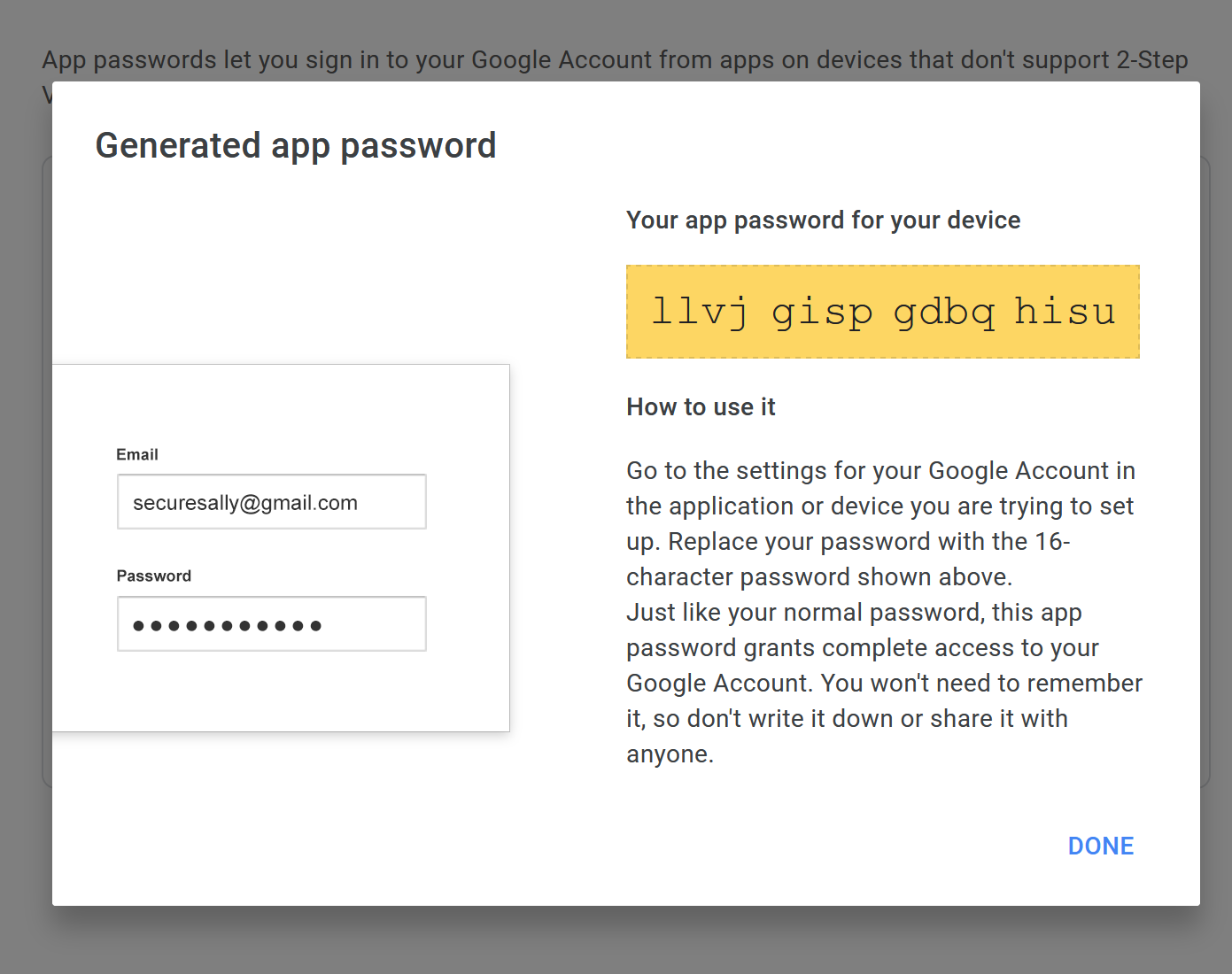Click the 'Generated app password' dialog title
The width and height of the screenshot is (1232, 974).
(296, 146)
